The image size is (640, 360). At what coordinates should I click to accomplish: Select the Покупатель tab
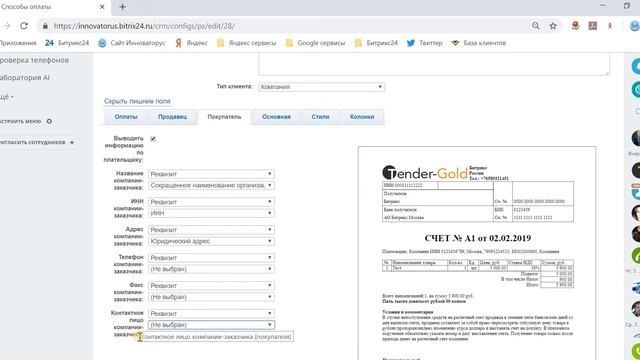point(224,117)
